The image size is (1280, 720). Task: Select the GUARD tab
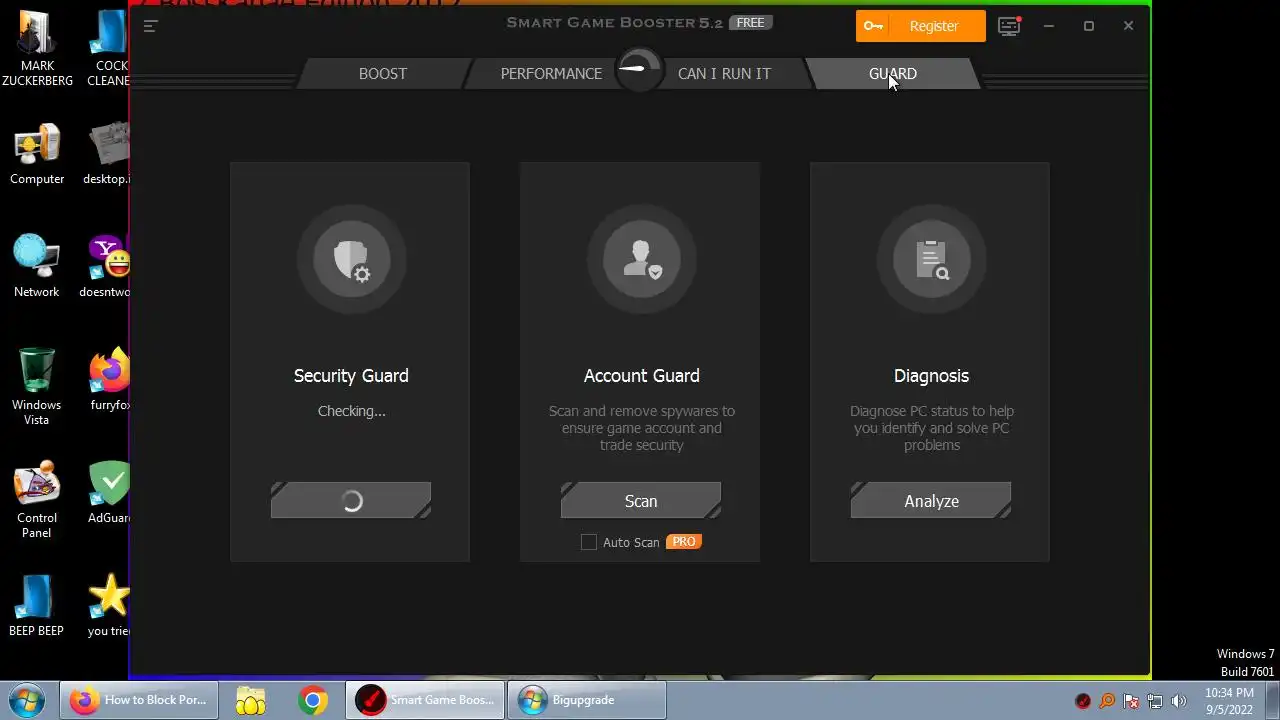(893, 73)
